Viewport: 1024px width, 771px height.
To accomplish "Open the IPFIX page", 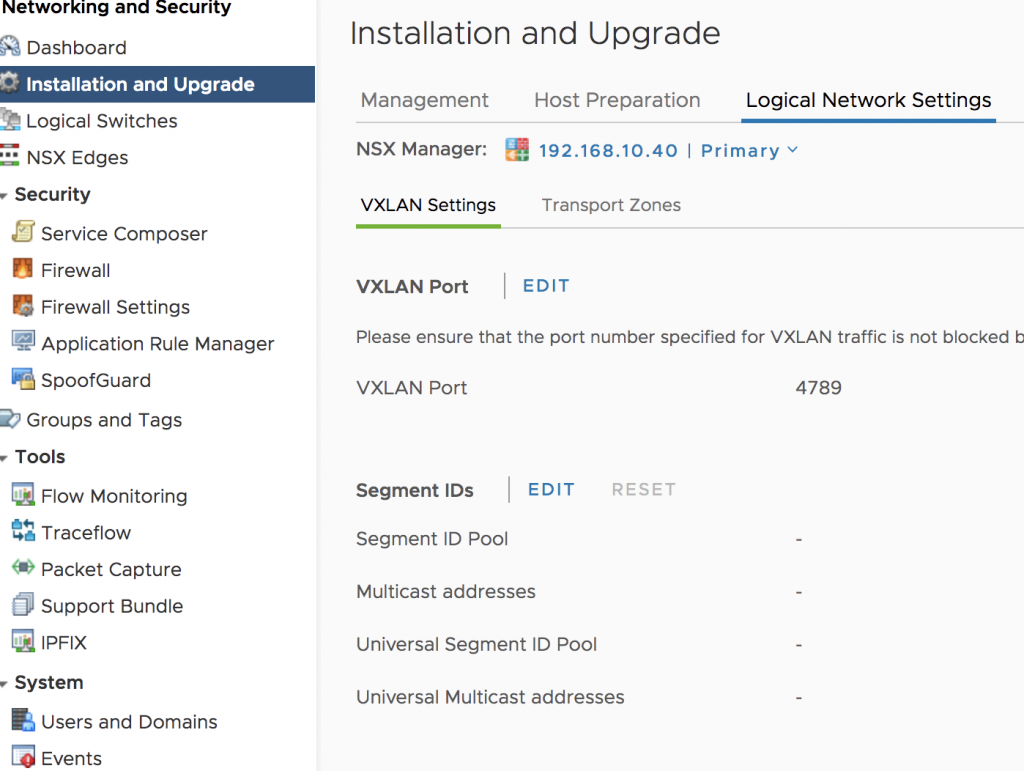I will pyautogui.click(x=64, y=642).
